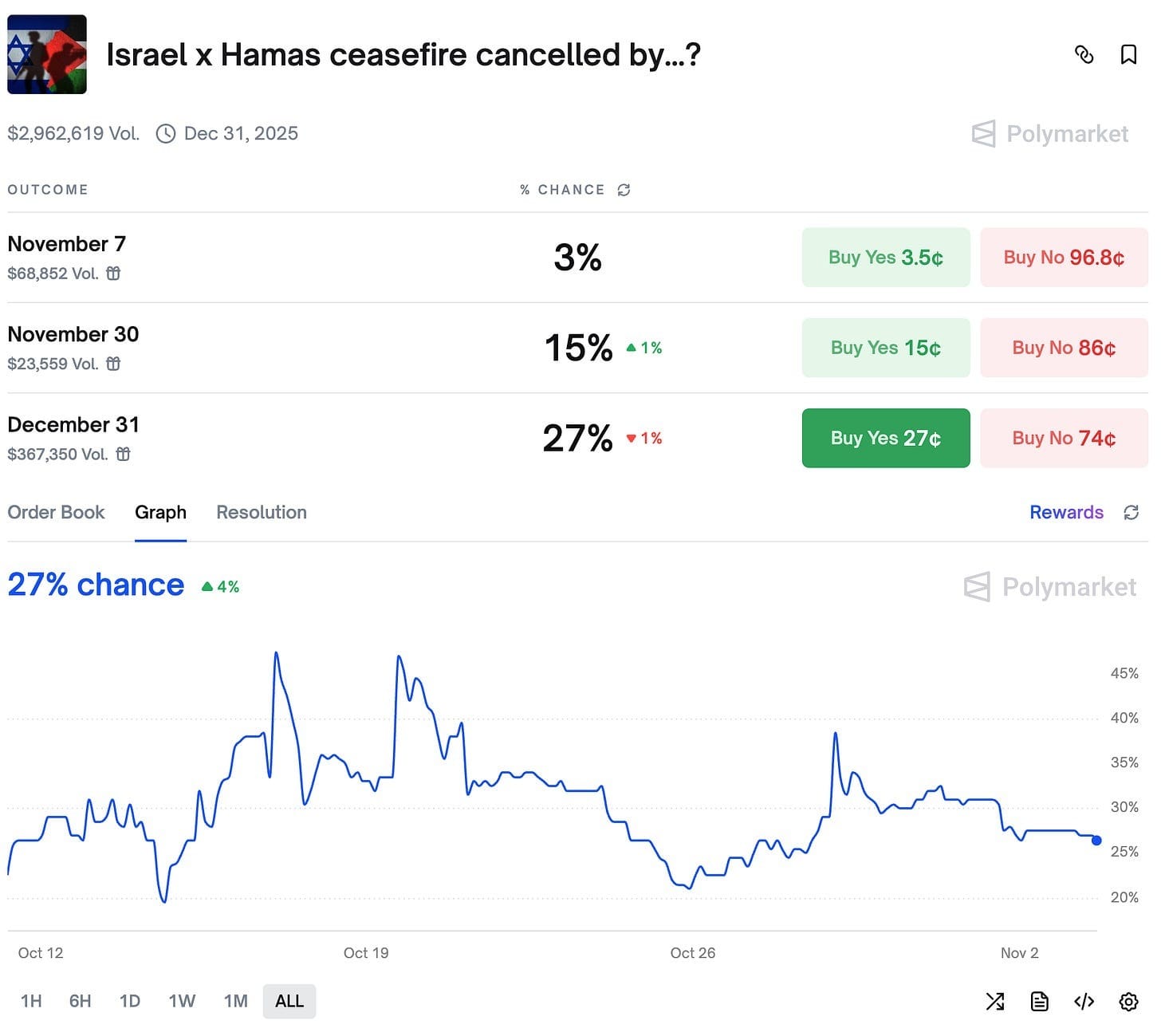
Task: Bookmark this market
Action: pyautogui.click(x=1128, y=54)
